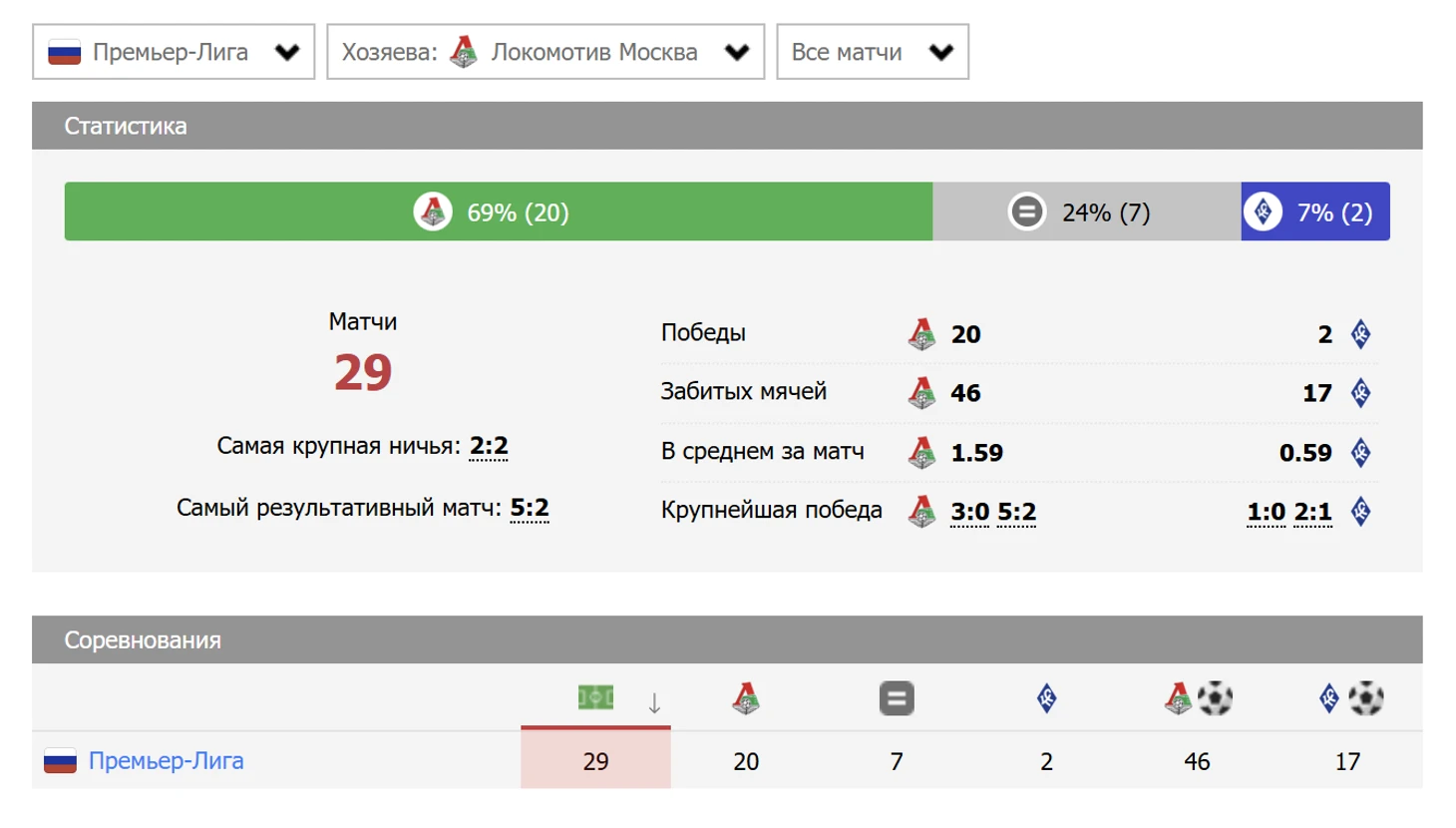Click the Крупнейшая победа row label
The height and width of the screenshot is (828, 1456).
(x=772, y=510)
